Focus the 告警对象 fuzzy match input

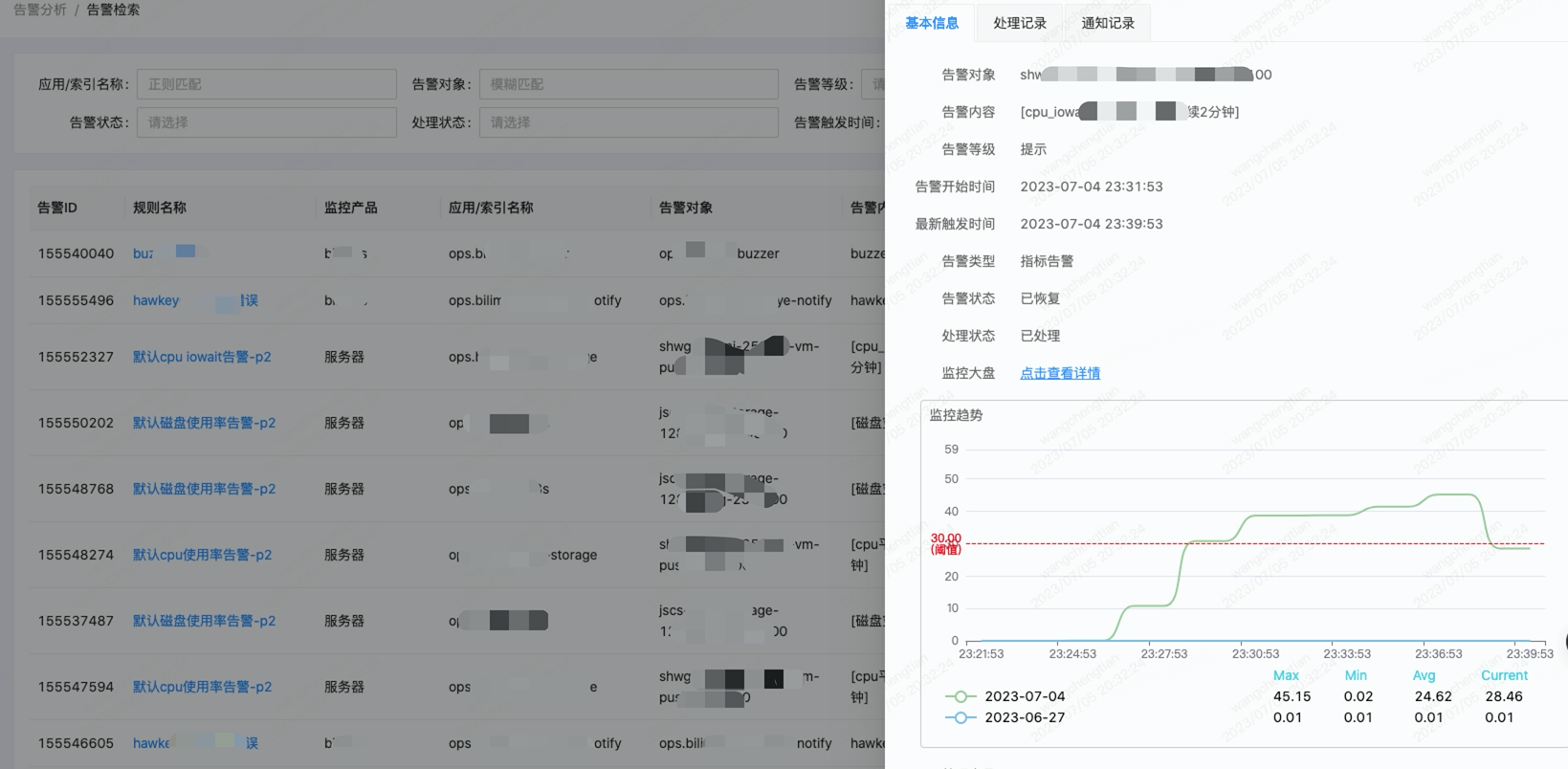click(629, 84)
